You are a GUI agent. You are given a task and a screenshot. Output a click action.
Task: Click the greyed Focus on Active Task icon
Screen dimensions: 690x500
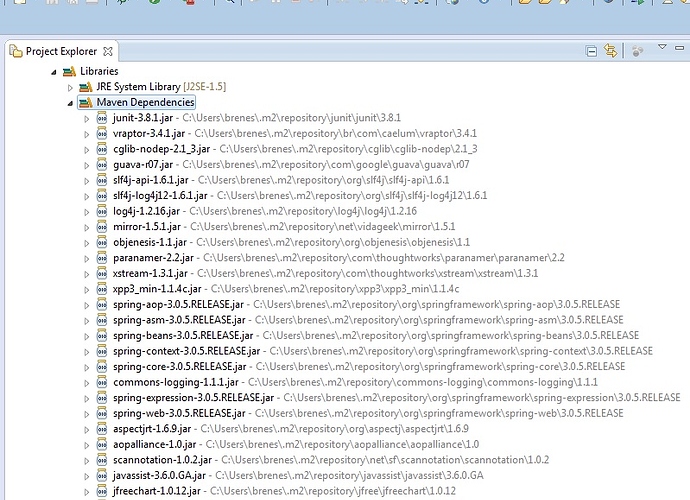click(637, 51)
